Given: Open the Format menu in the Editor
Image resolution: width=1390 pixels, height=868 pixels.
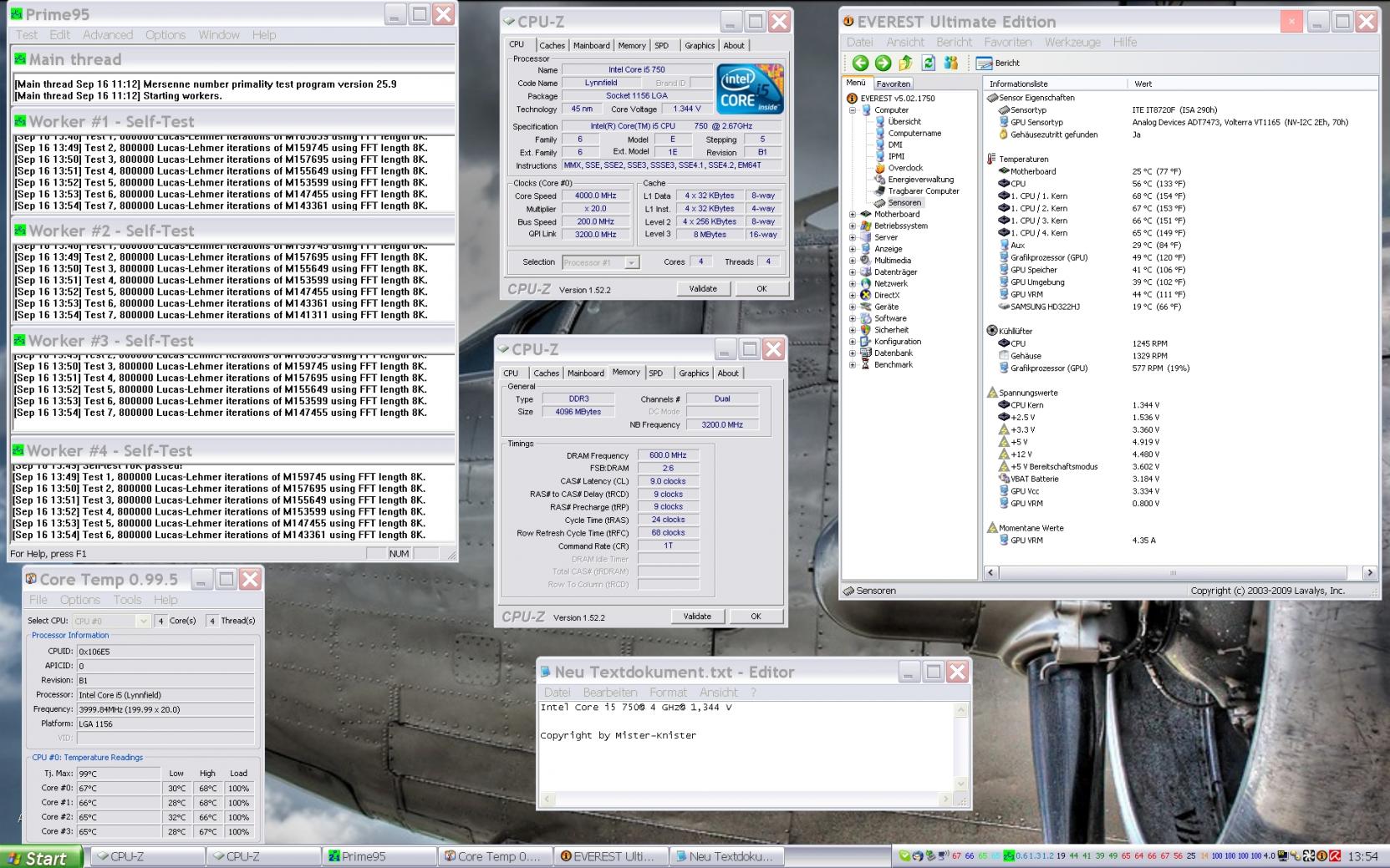Looking at the screenshot, I should click(x=668, y=693).
